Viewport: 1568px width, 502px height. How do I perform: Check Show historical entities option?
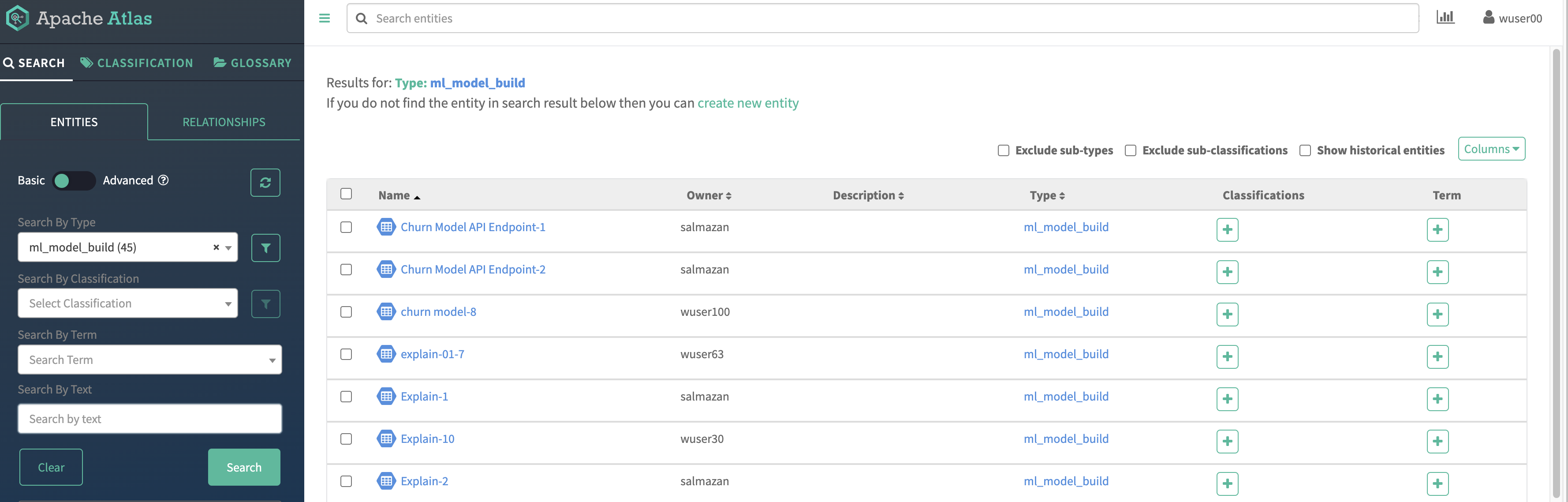click(x=1305, y=150)
